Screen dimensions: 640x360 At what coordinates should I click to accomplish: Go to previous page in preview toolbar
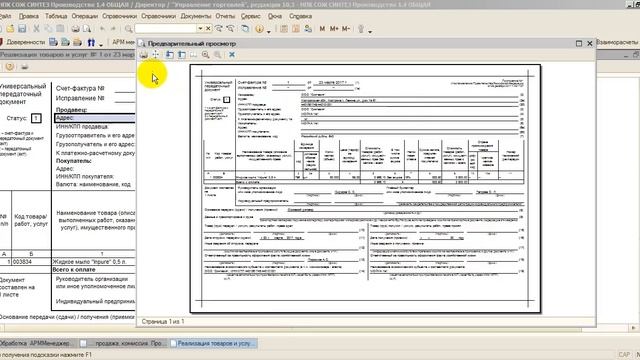click(x=169, y=55)
